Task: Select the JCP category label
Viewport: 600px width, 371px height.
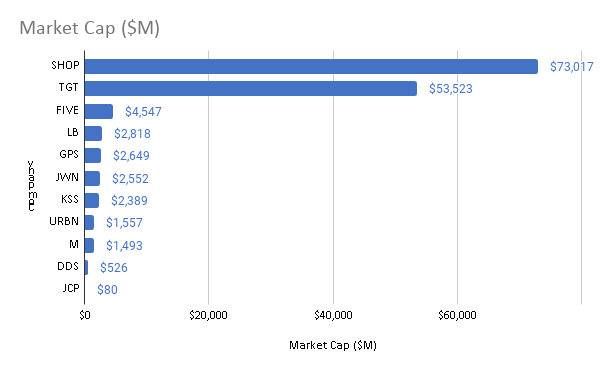Action: [71, 288]
